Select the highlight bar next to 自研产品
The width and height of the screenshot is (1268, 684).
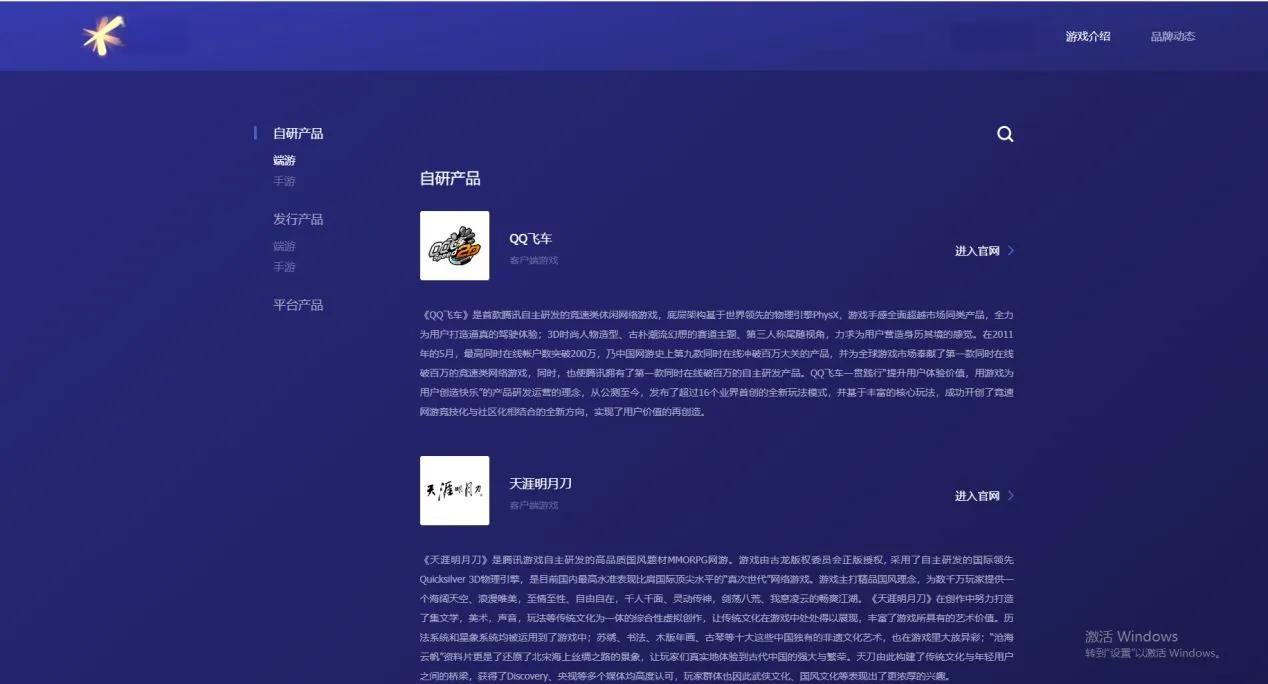pos(255,133)
